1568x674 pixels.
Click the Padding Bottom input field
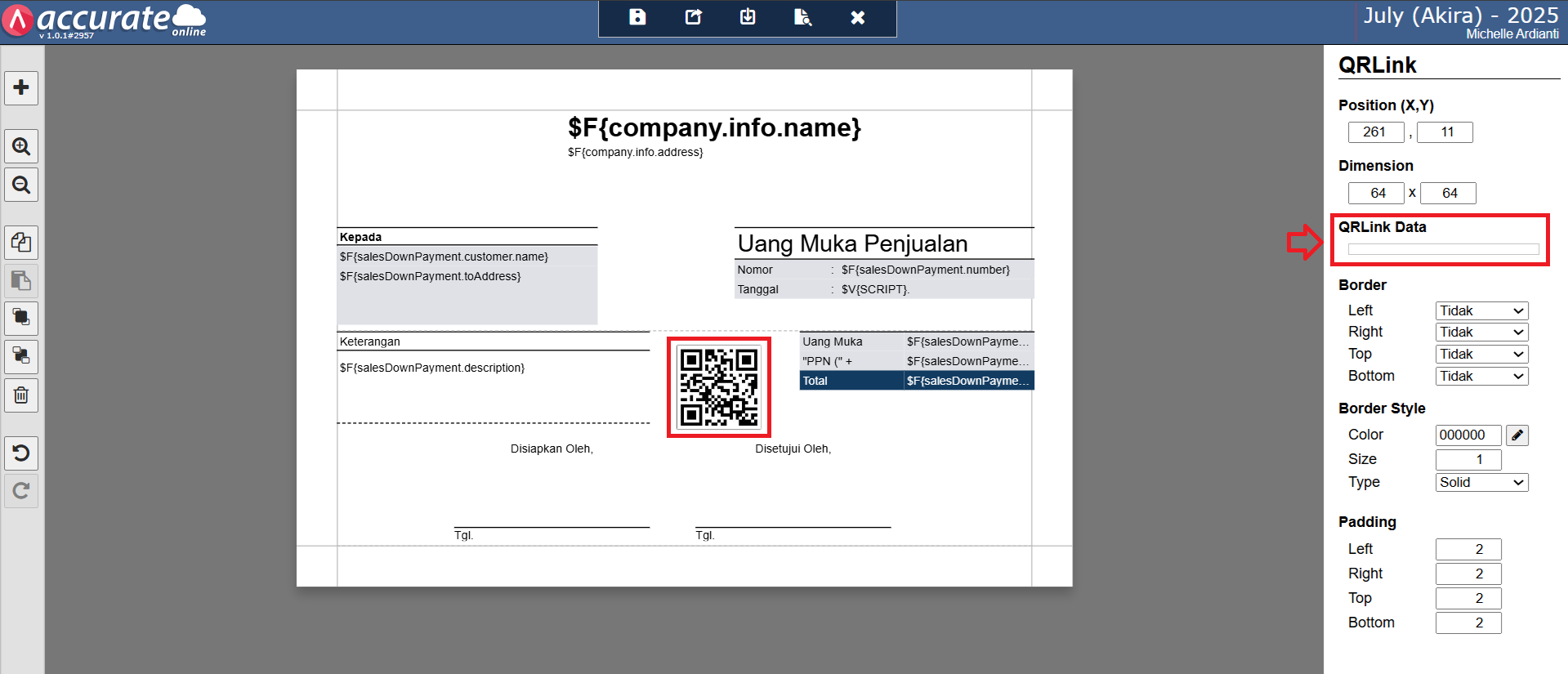click(1468, 623)
